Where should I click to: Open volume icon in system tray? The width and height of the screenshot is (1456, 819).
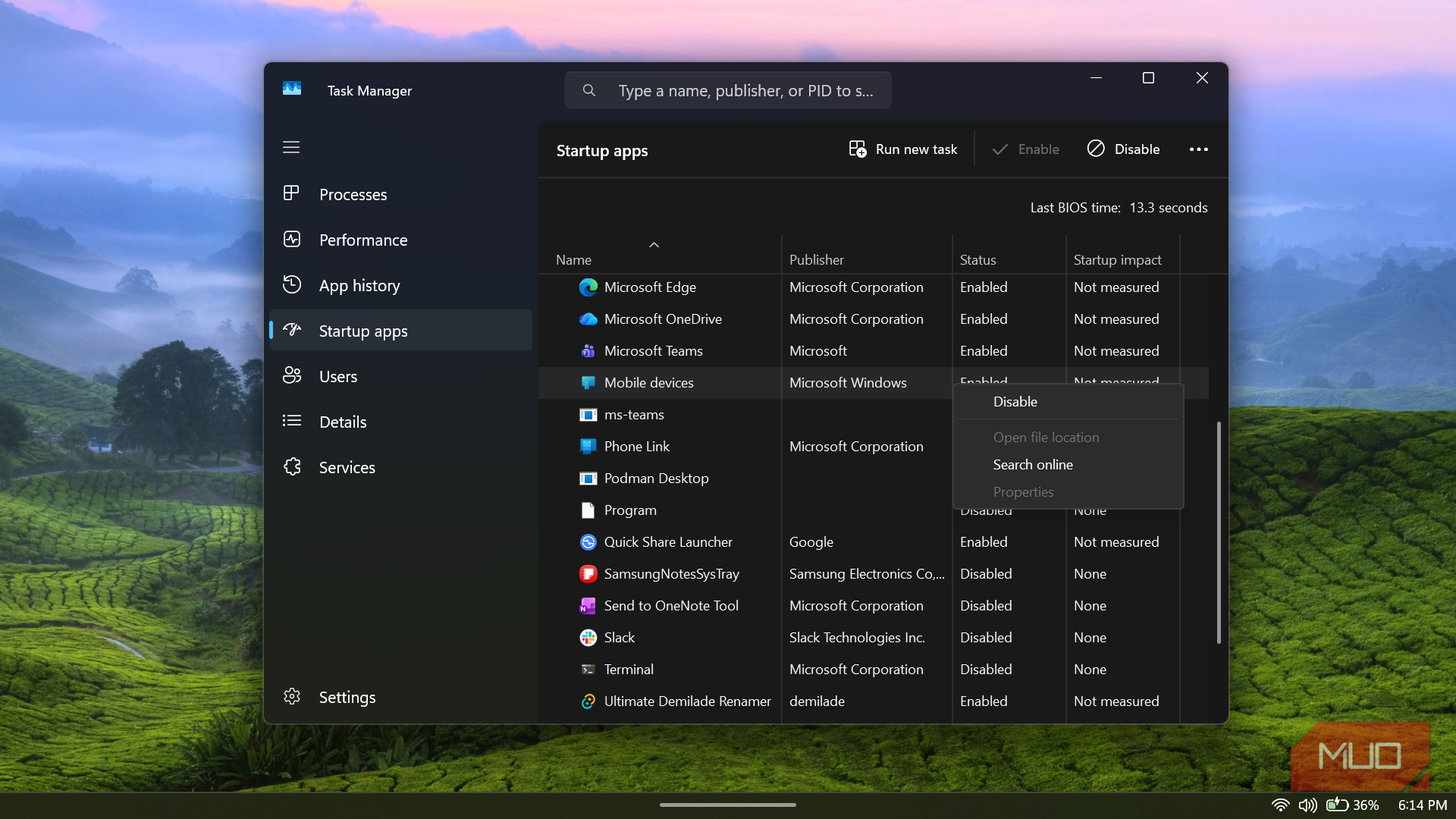click(x=1307, y=805)
